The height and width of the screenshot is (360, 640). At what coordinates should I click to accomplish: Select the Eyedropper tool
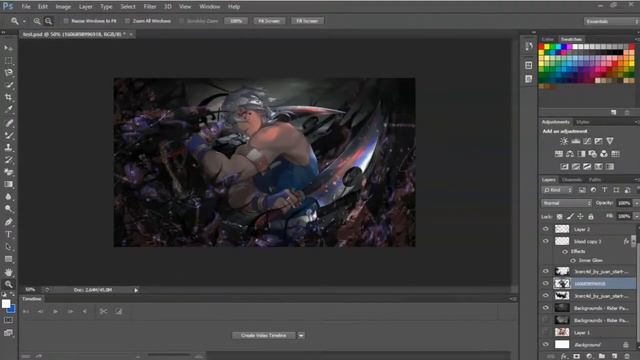[x=8, y=109]
